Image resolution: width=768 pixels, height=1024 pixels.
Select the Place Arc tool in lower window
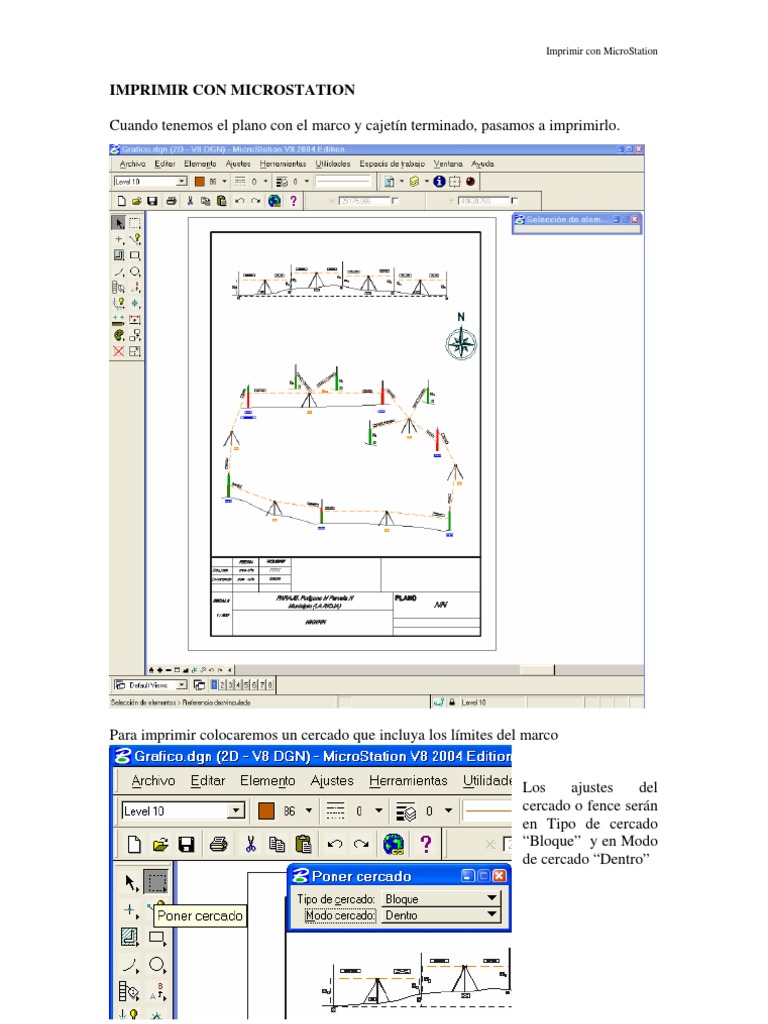point(130,965)
